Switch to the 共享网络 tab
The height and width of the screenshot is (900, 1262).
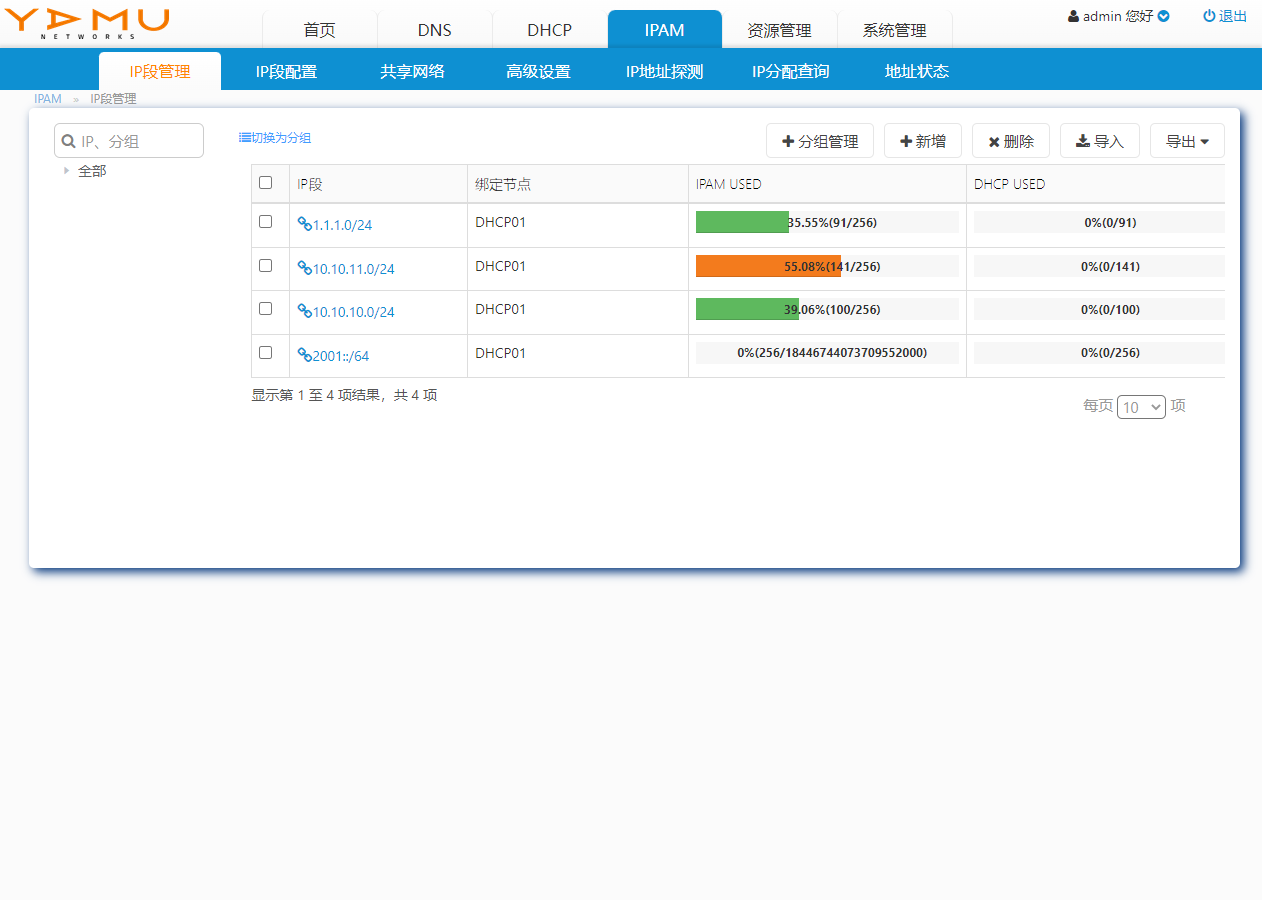pos(412,71)
